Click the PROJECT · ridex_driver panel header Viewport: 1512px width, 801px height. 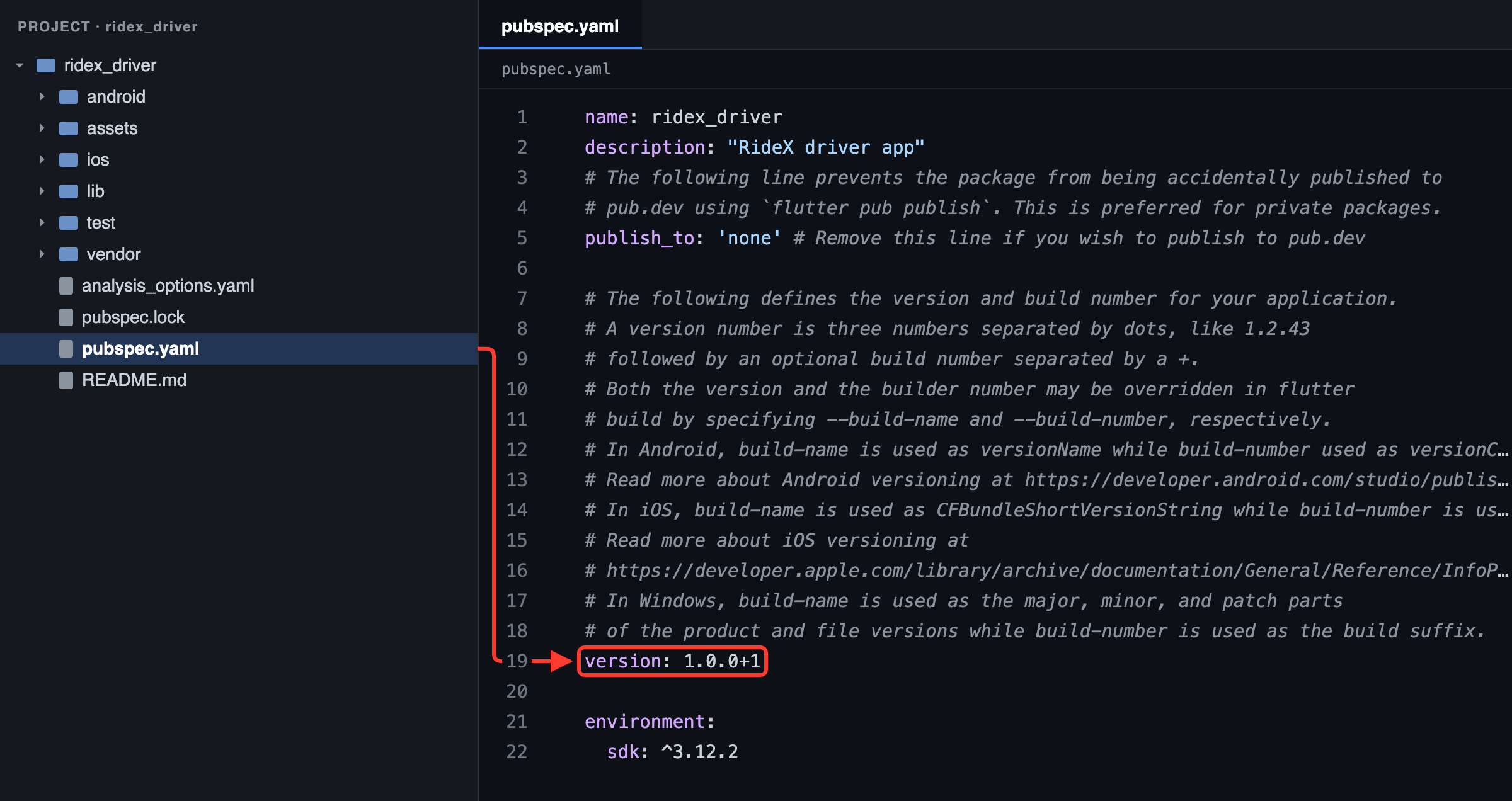[x=108, y=26]
